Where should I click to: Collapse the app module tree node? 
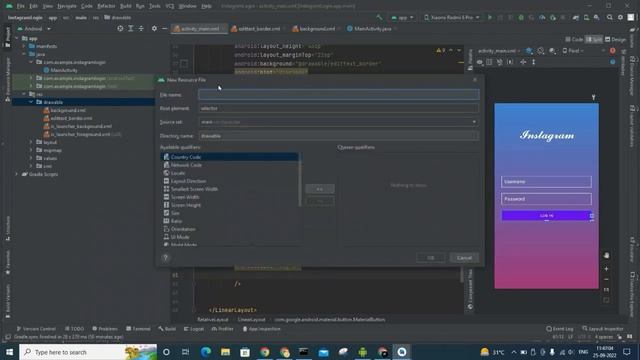(17, 38)
